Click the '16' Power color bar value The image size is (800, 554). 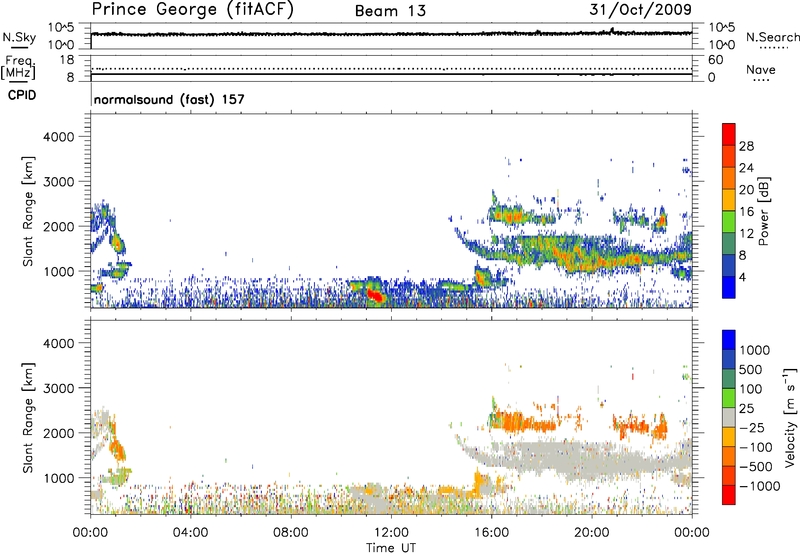pyautogui.click(x=746, y=212)
